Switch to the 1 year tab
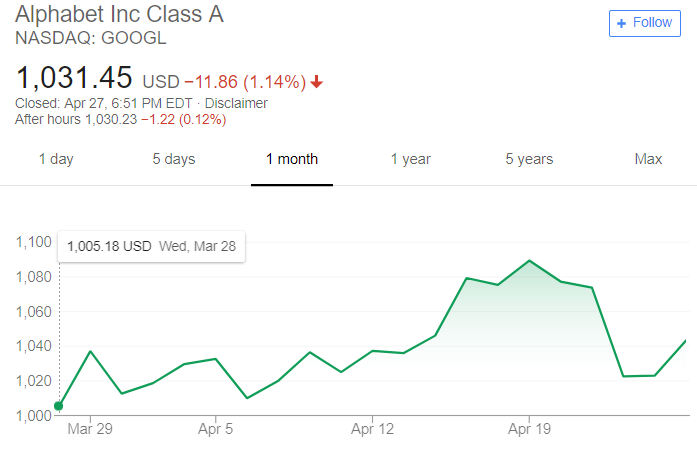697x455 pixels. point(411,159)
